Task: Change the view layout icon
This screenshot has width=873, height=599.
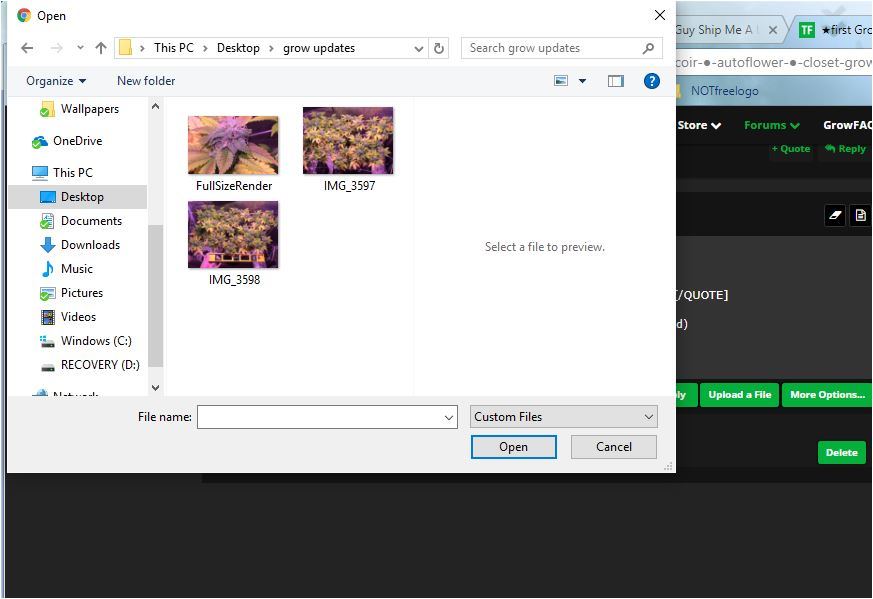Action: coord(561,81)
